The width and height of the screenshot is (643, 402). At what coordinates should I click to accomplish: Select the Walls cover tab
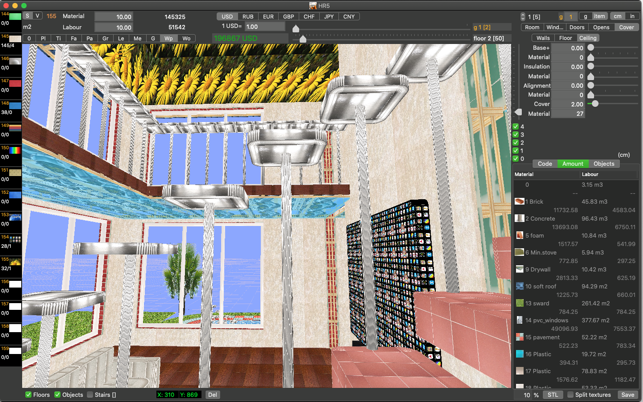543,38
